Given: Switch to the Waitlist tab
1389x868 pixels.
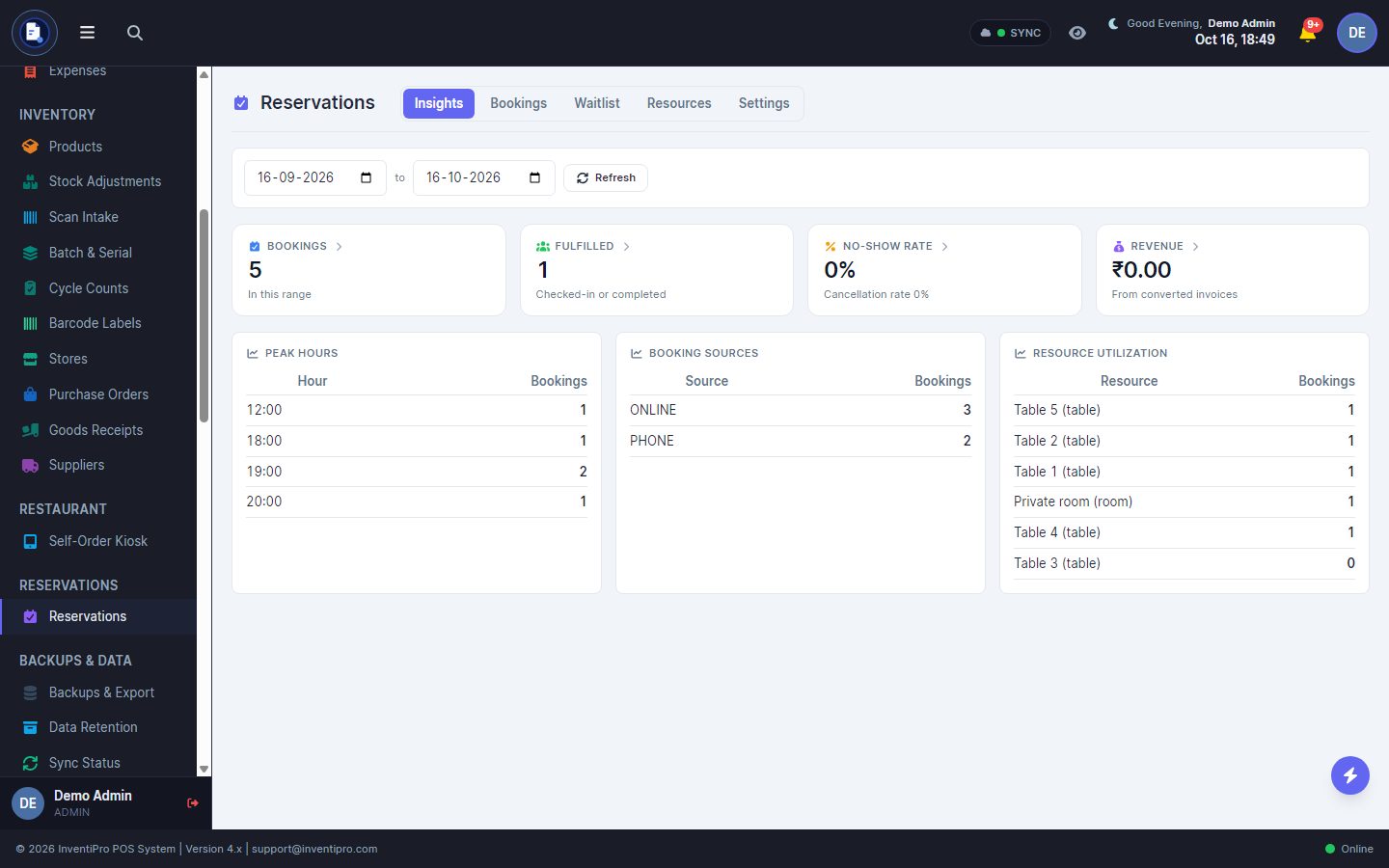Looking at the screenshot, I should click(597, 103).
